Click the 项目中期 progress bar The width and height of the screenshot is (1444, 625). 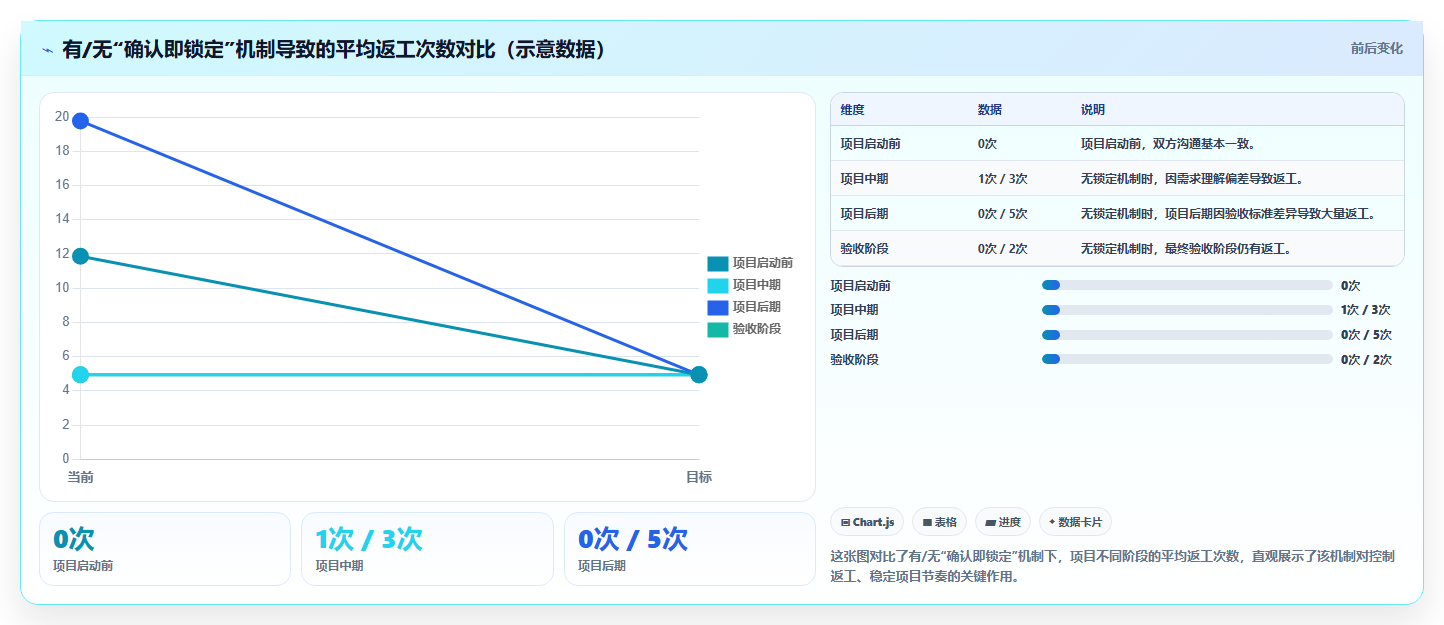[x=1187, y=310]
